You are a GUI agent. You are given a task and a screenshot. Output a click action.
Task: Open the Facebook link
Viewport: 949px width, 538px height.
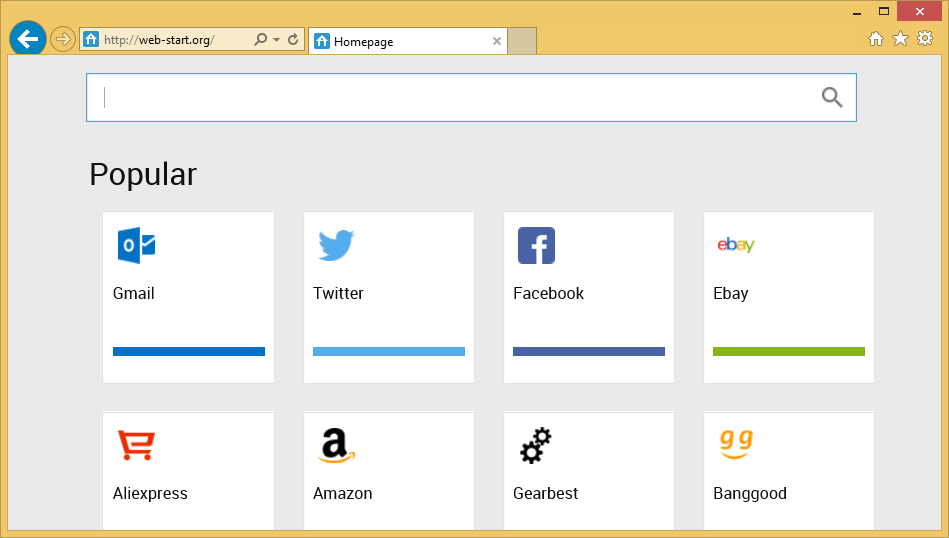tap(548, 294)
